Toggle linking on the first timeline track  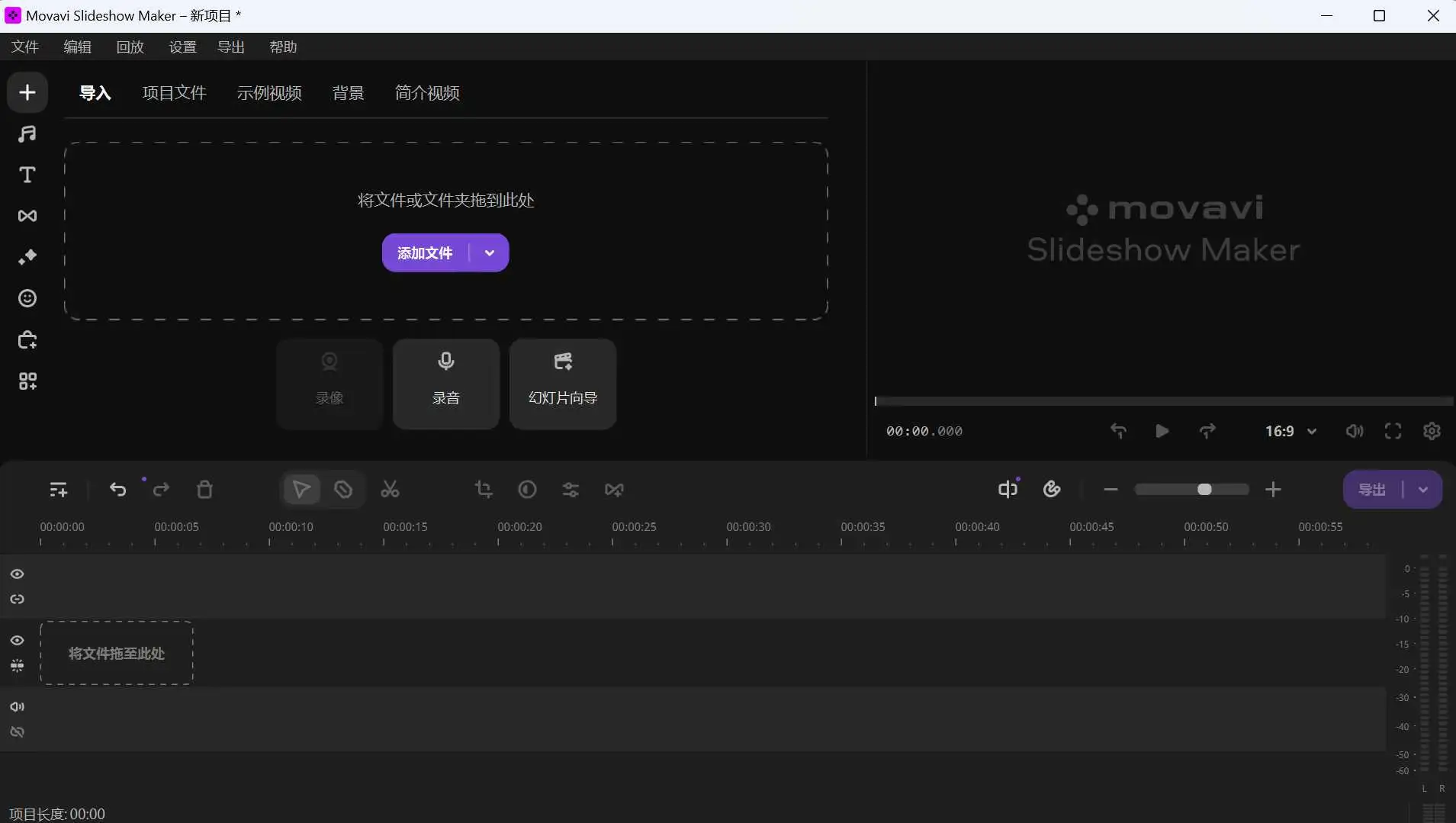pyautogui.click(x=17, y=600)
